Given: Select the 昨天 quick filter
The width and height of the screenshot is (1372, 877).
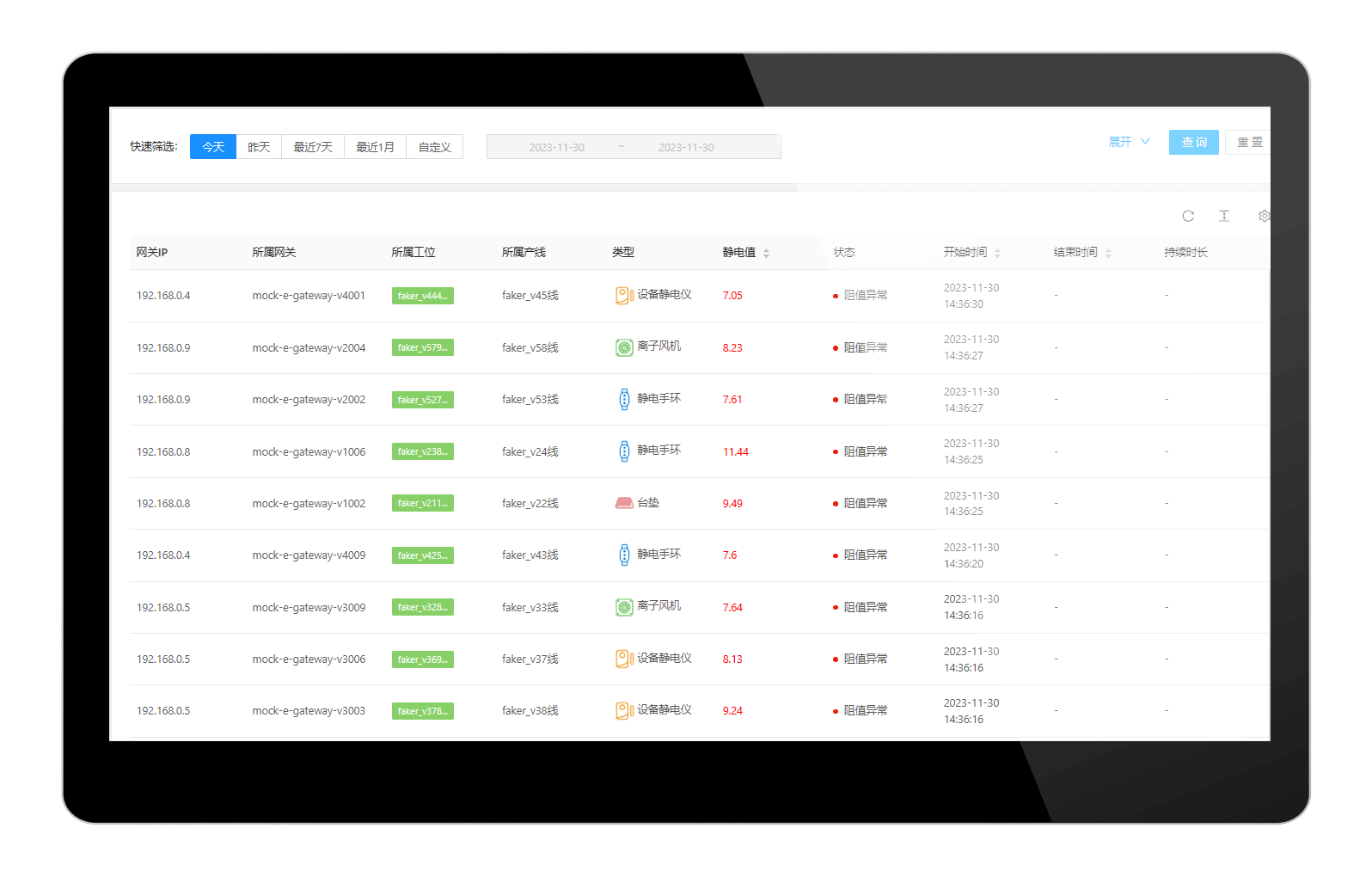Looking at the screenshot, I should tap(259, 147).
